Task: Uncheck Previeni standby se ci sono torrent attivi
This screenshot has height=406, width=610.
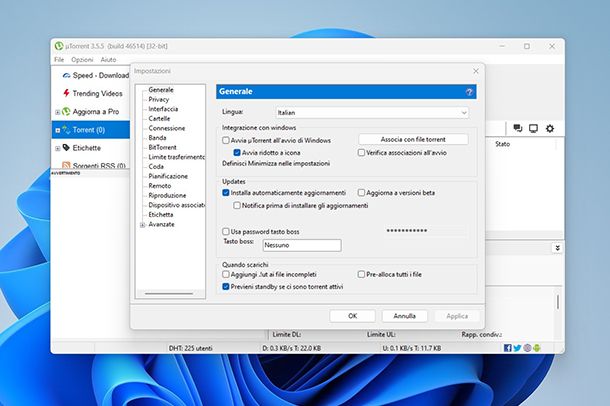Action: (226, 287)
